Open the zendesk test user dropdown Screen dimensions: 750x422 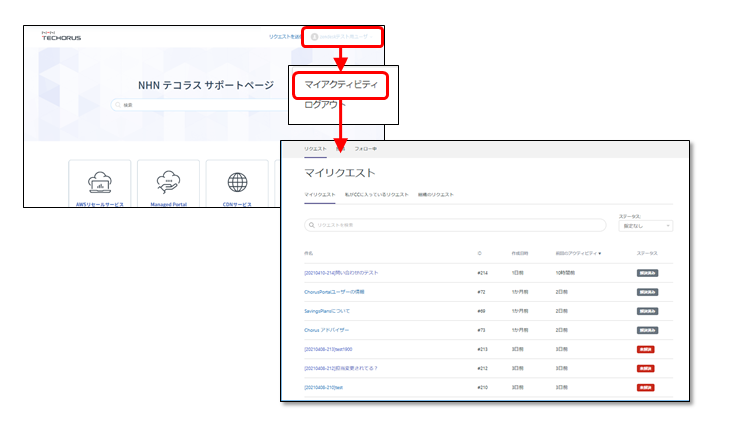(342, 37)
